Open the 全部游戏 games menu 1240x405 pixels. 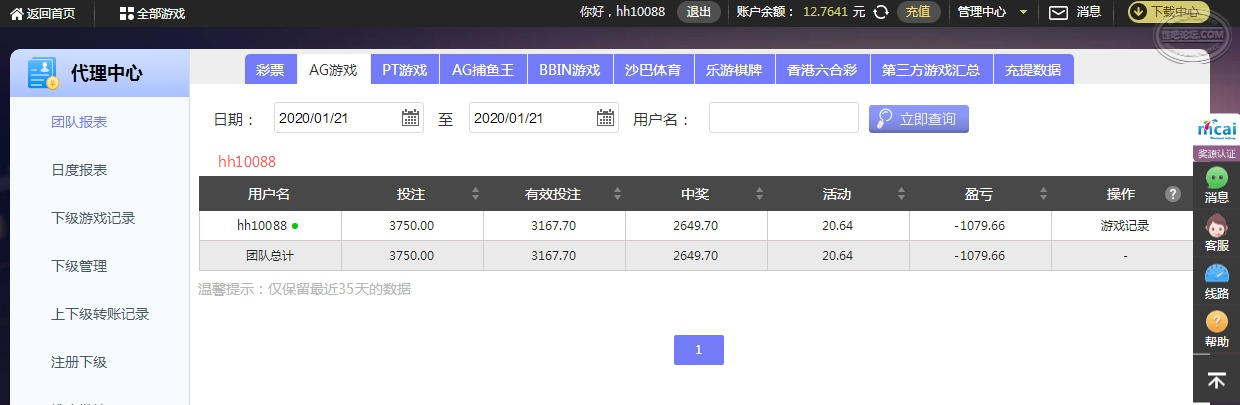(x=152, y=13)
